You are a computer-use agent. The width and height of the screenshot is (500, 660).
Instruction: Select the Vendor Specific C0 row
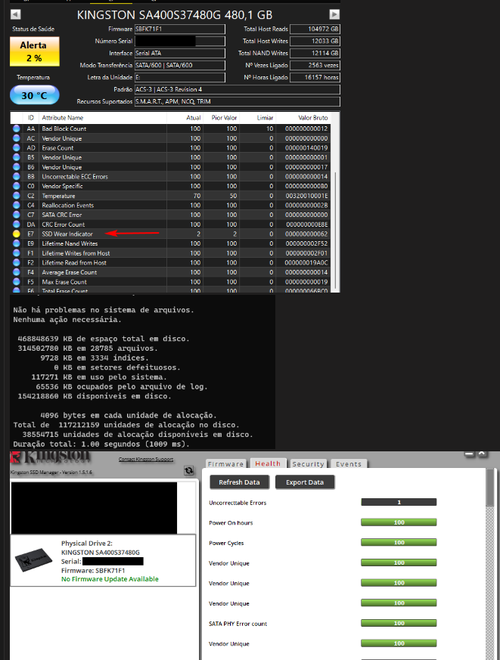(170, 186)
